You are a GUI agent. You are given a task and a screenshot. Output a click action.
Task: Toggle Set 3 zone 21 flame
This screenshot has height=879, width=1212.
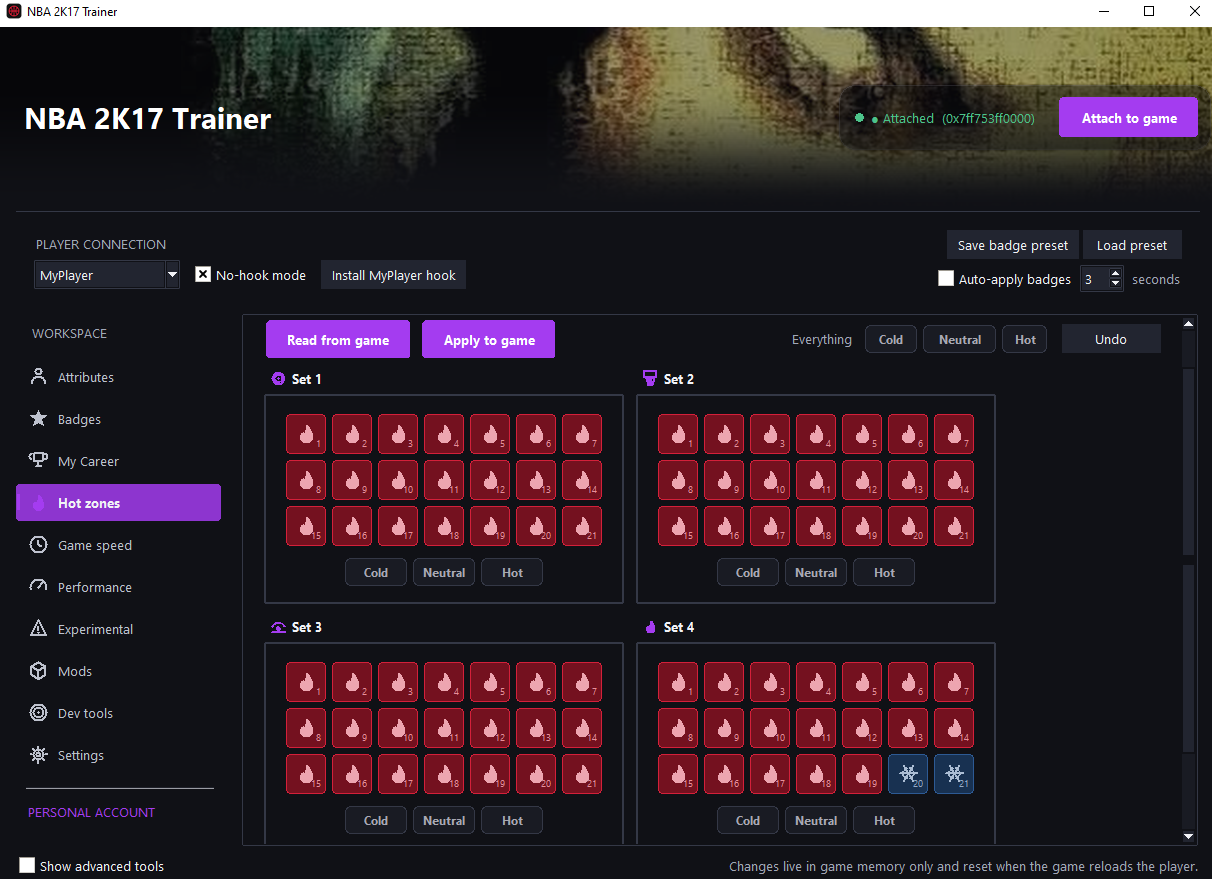(582, 774)
